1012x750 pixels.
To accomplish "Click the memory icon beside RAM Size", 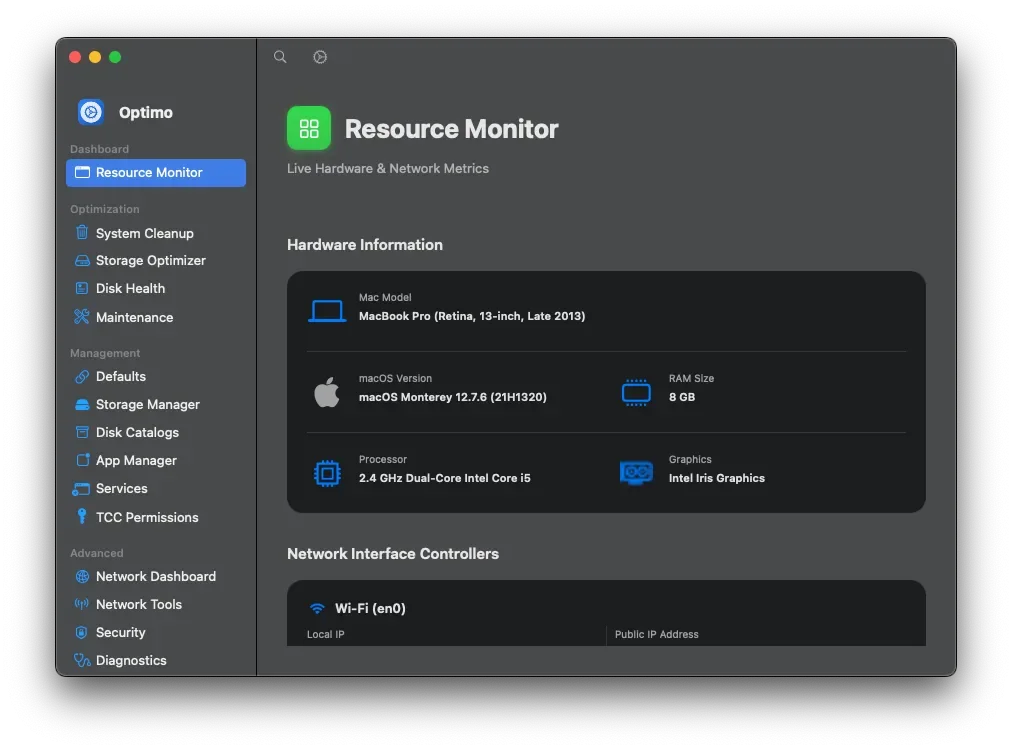I will coord(636,392).
